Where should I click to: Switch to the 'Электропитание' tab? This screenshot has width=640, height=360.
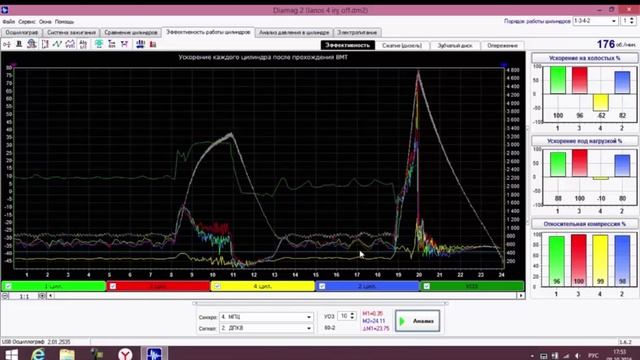point(357,32)
